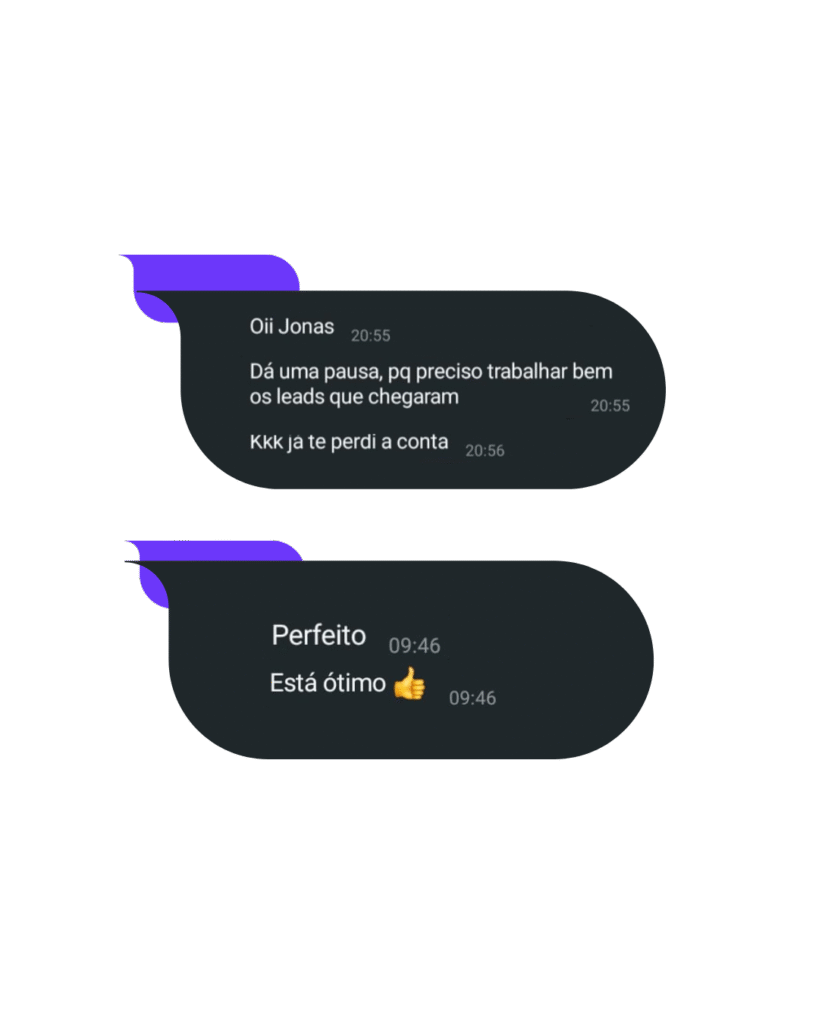The image size is (819, 1024).
Task: Select the 'Kkk já te perdi a conta' message
Action: pos(349,442)
